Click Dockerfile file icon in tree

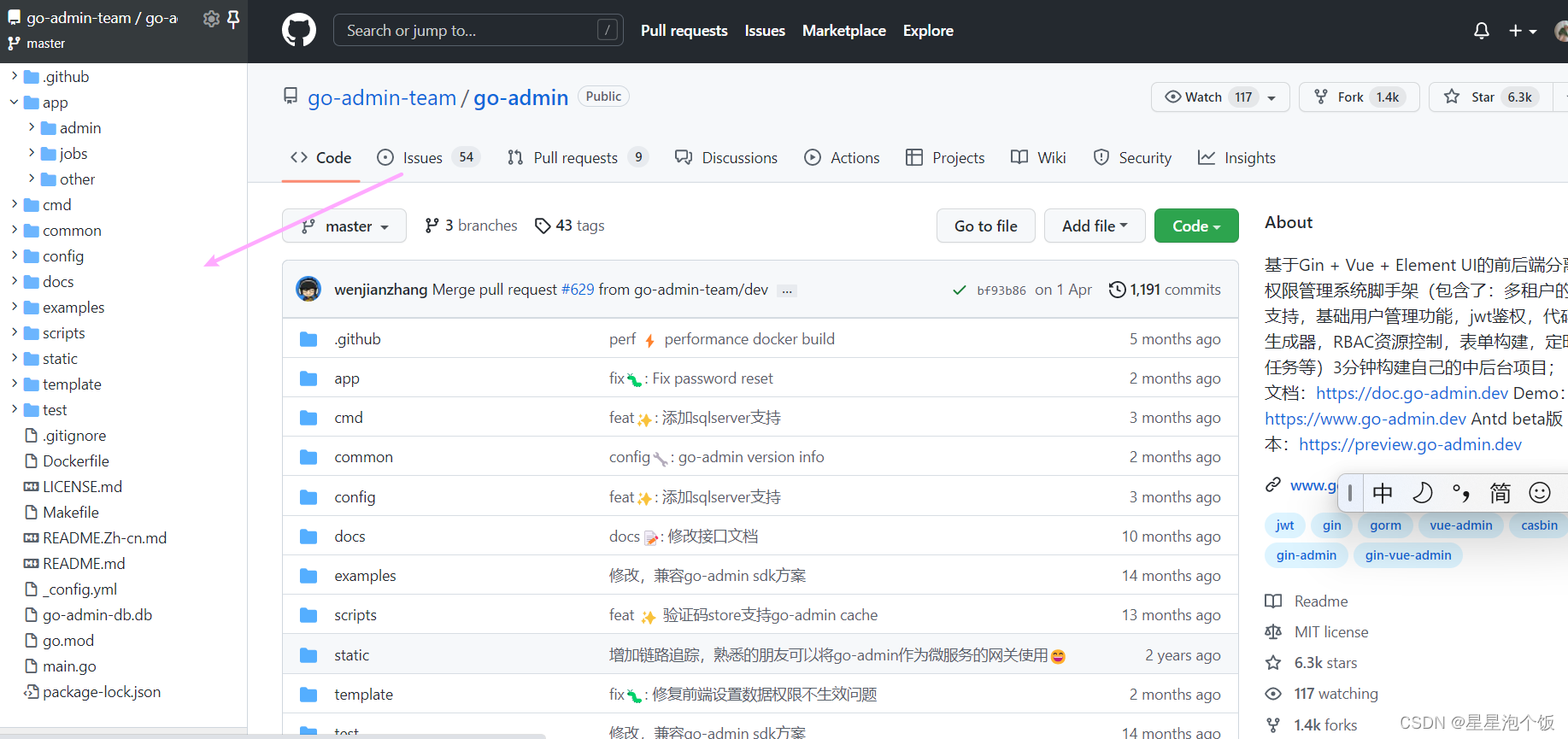pyautogui.click(x=32, y=461)
